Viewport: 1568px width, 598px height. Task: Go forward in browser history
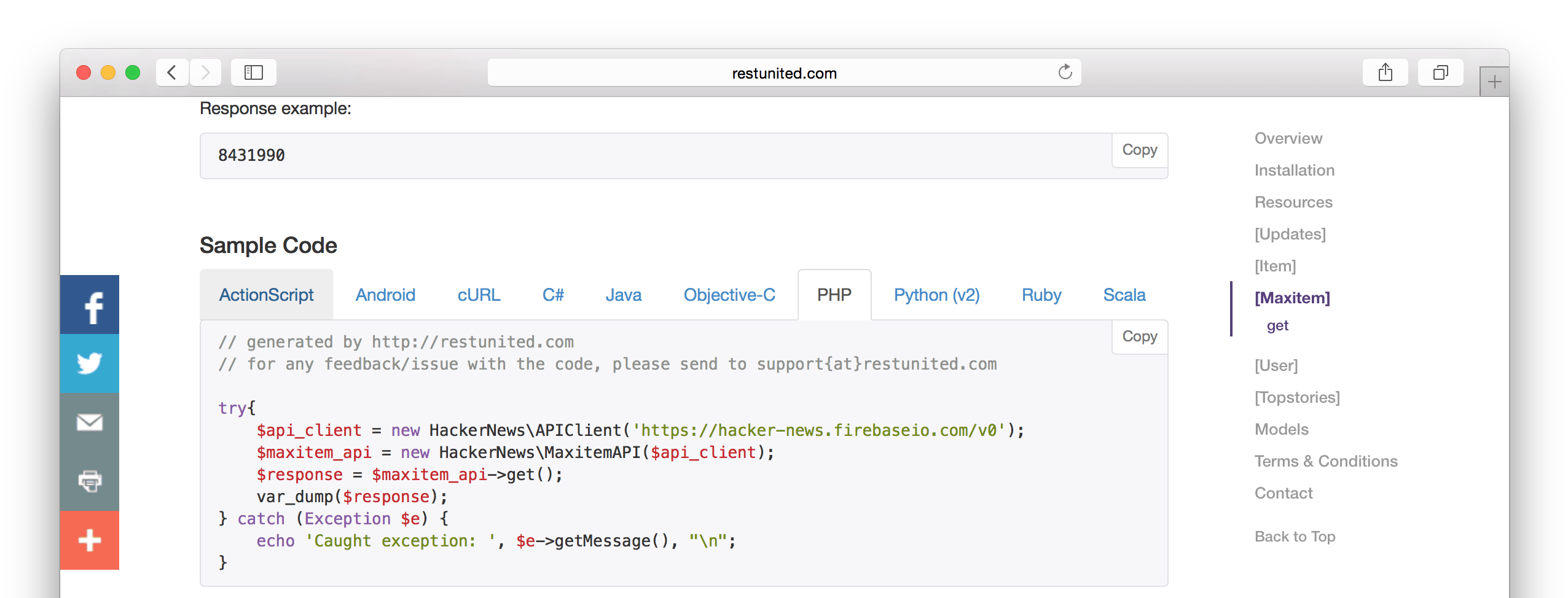pyautogui.click(x=205, y=72)
